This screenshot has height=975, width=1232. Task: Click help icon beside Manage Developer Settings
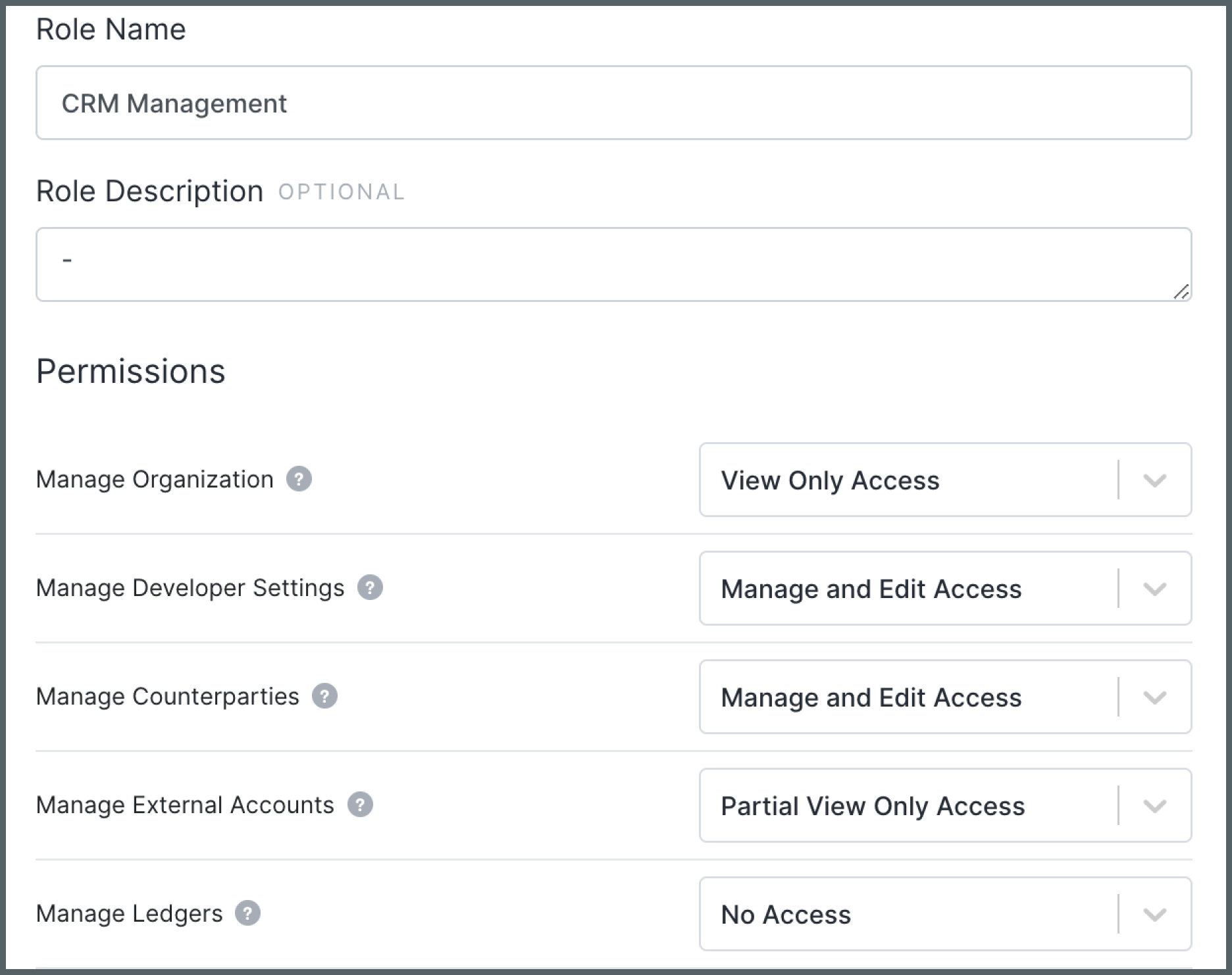(370, 587)
